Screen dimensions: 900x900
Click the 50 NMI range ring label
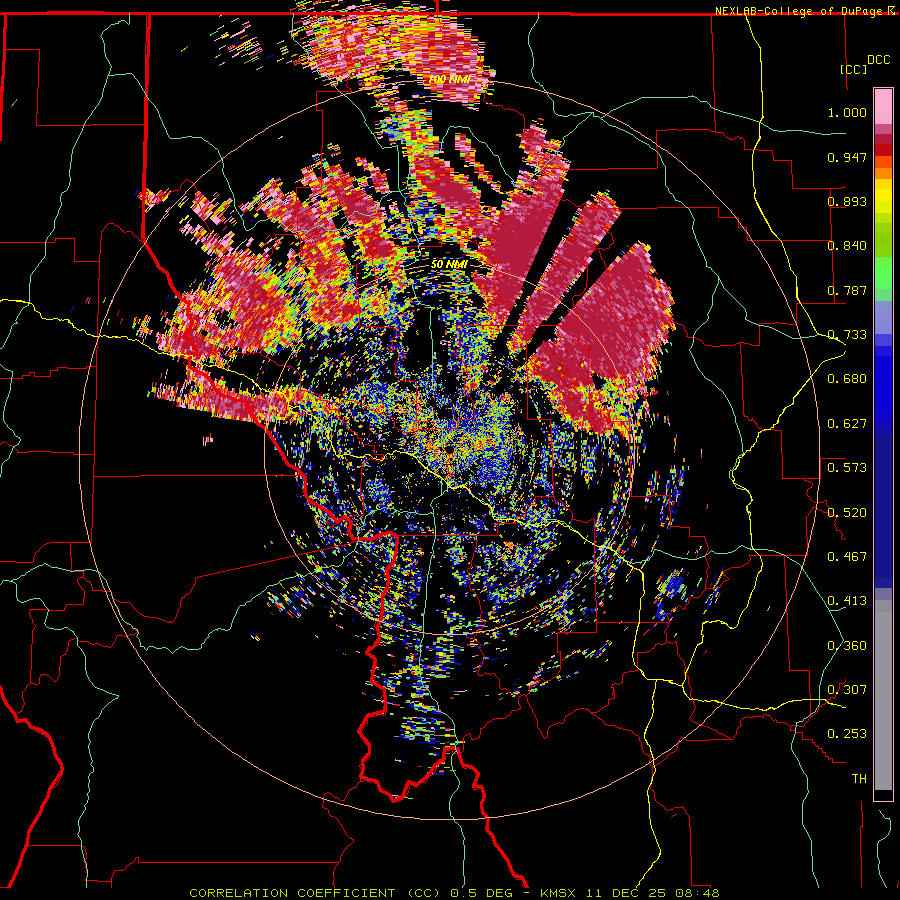tap(449, 265)
